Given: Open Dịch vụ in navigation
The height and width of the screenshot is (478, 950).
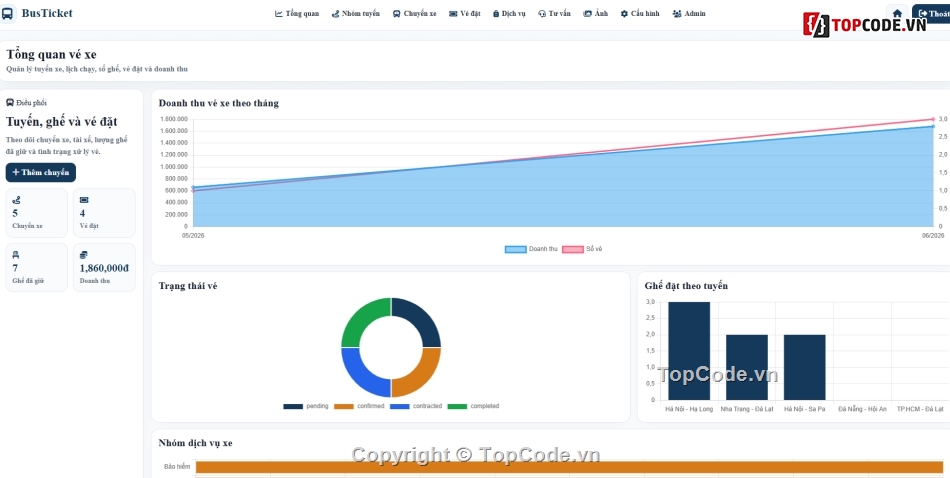Looking at the screenshot, I should [x=509, y=13].
